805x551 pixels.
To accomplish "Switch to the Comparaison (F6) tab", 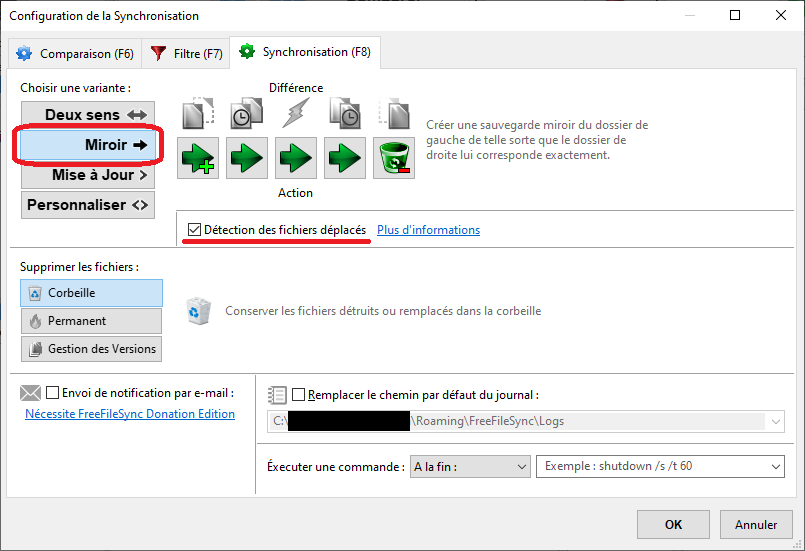I will 74,53.
